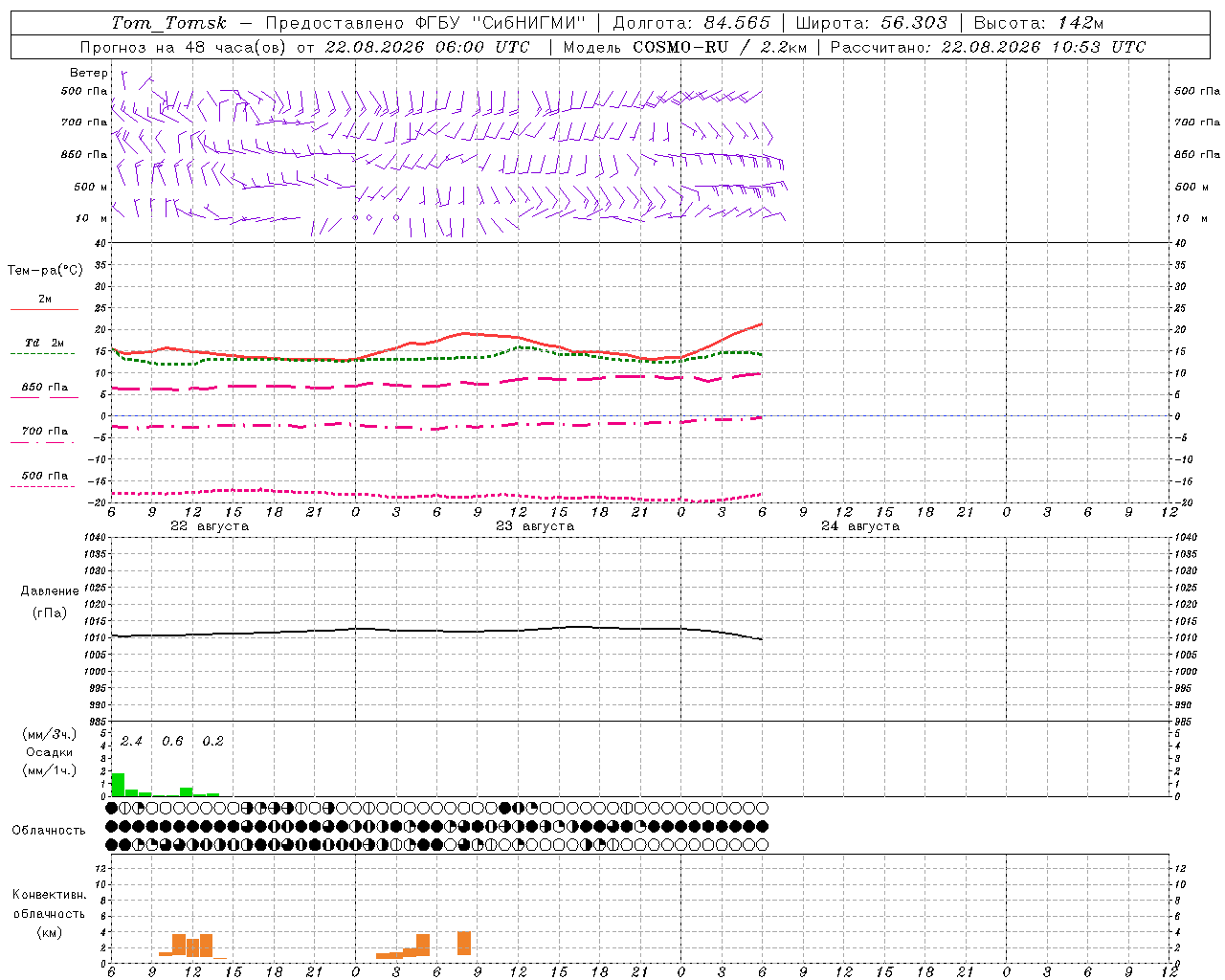Click the 0.6 precipitation amount value
The image size is (1225, 980).
click(x=172, y=741)
